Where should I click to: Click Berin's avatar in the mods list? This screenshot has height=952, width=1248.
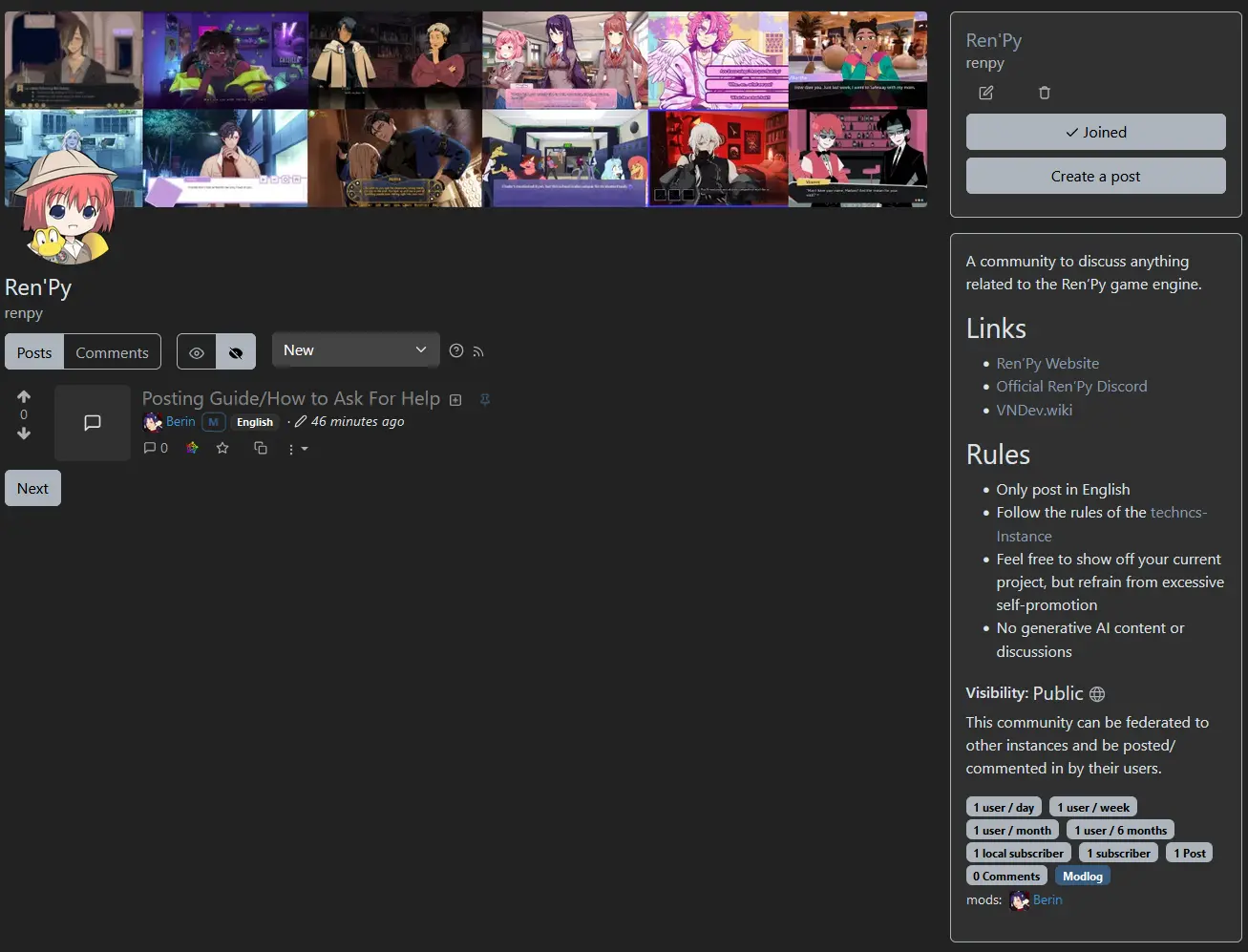[x=1019, y=899]
